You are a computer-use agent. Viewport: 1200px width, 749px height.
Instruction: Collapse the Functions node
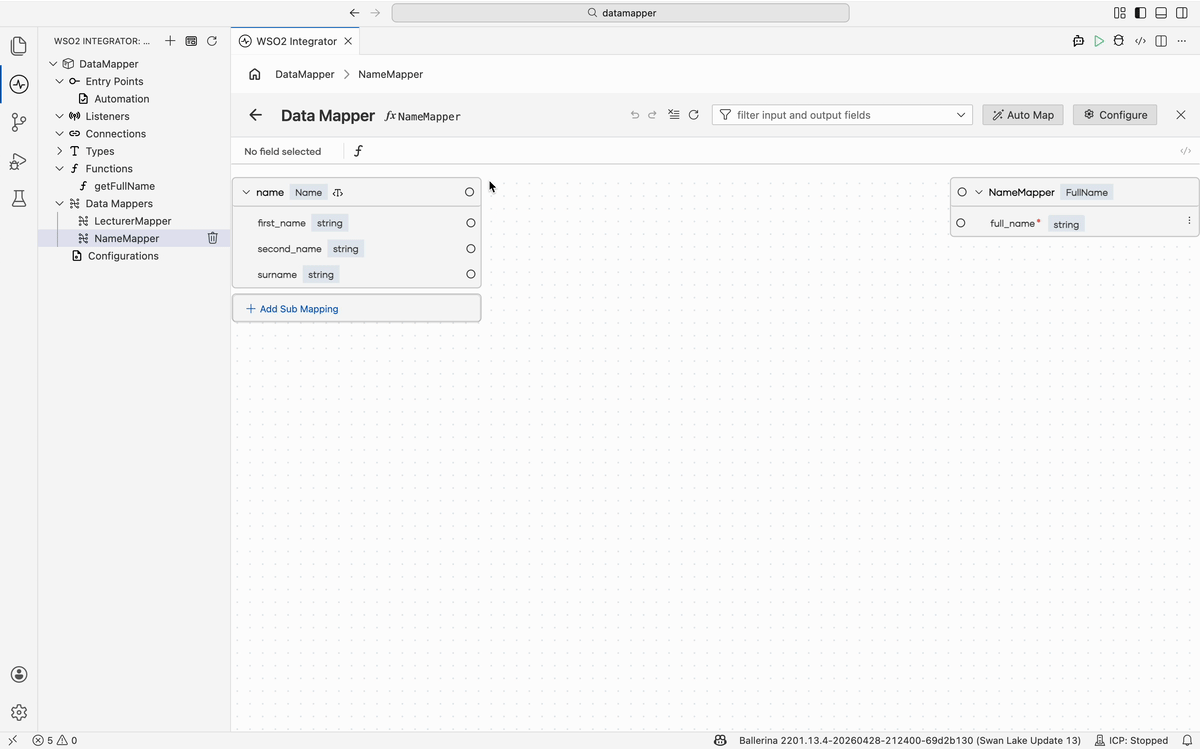tap(60, 169)
